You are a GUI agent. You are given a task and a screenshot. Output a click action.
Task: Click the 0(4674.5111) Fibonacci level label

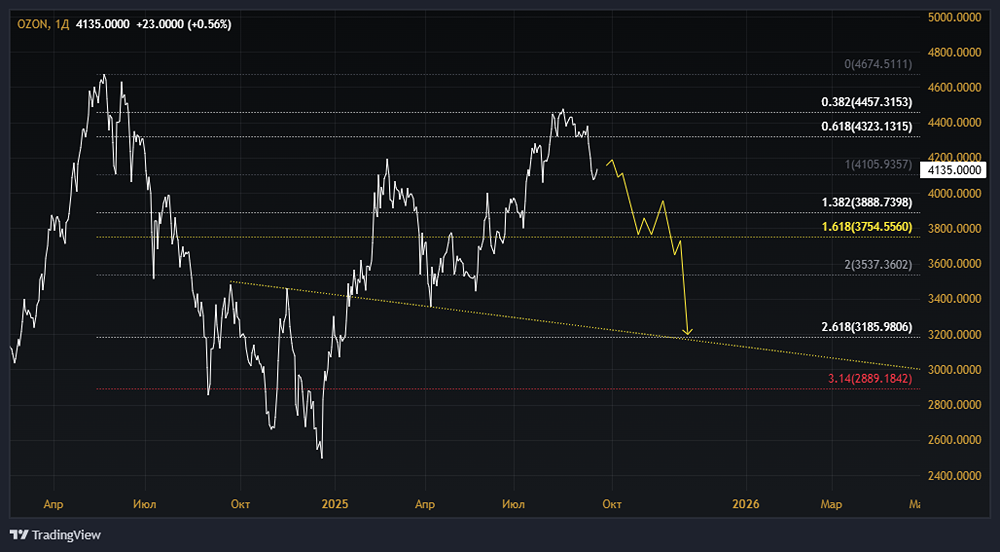pos(878,64)
